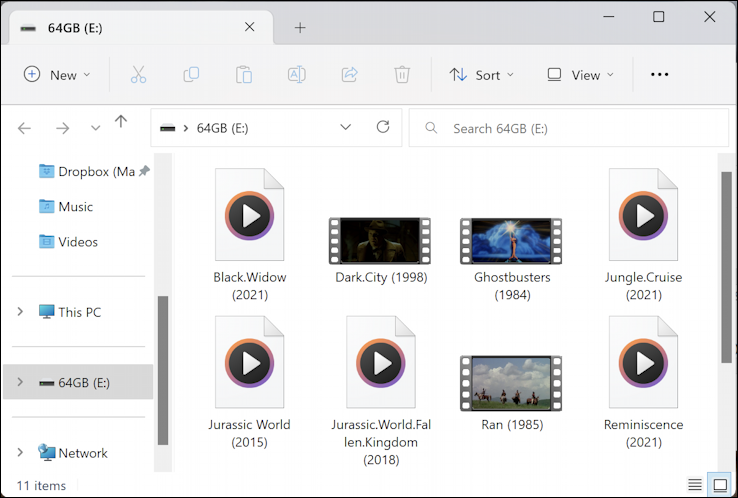
Task: Click the Cut scissors icon
Action: pos(138,75)
